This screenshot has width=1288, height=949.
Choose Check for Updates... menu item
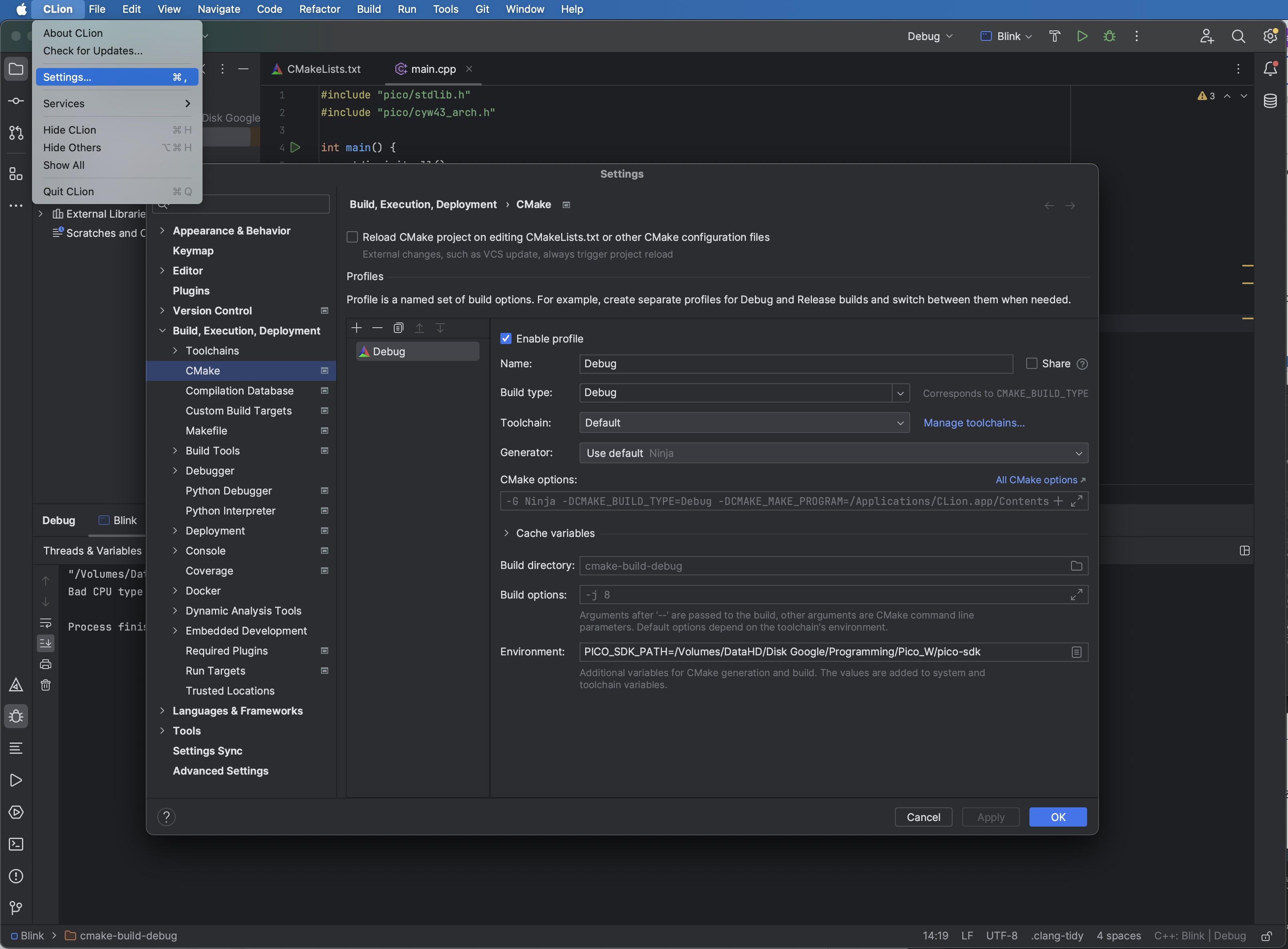(117, 50)
